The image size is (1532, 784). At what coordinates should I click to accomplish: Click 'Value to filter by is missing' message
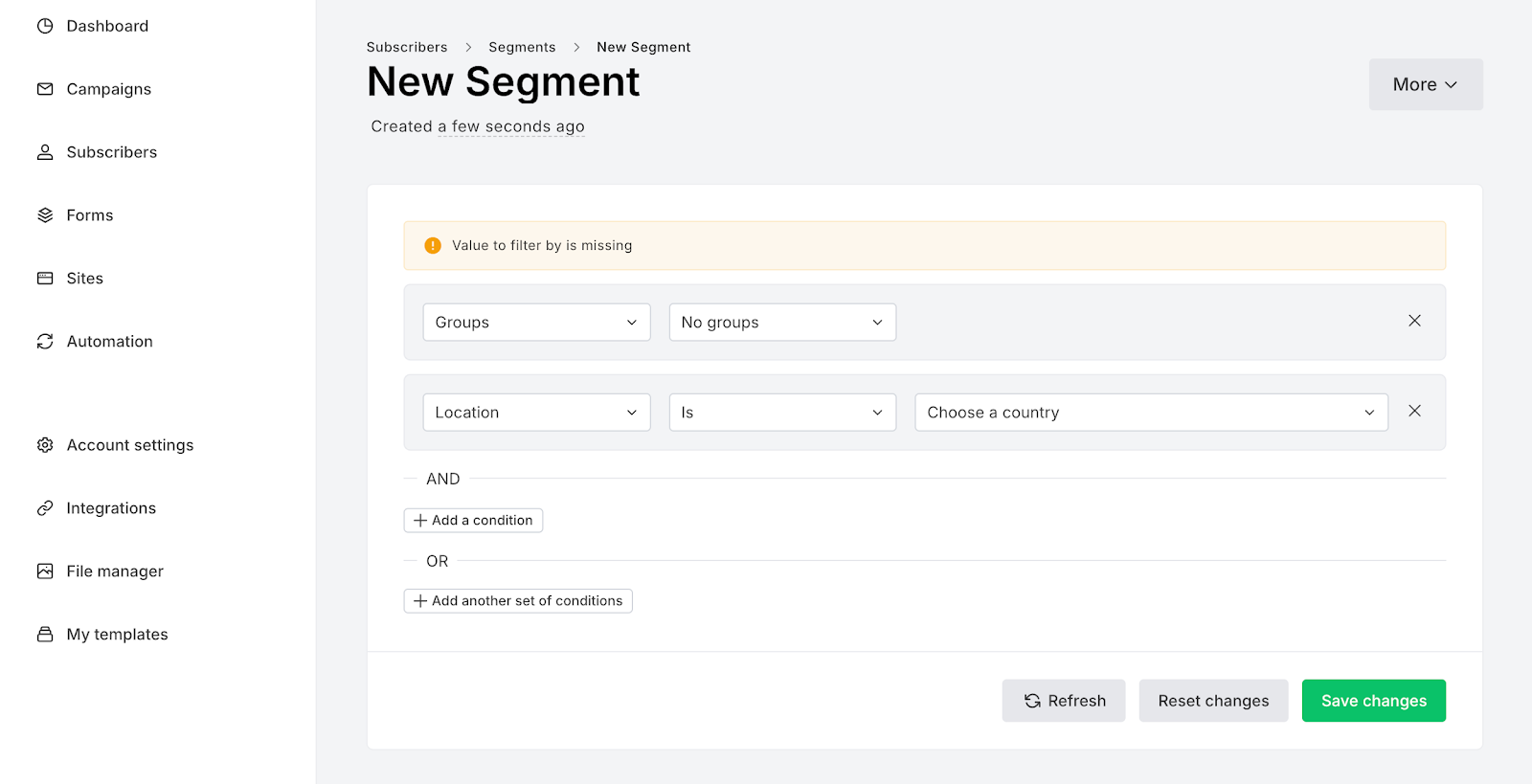(x=542, y=246)
